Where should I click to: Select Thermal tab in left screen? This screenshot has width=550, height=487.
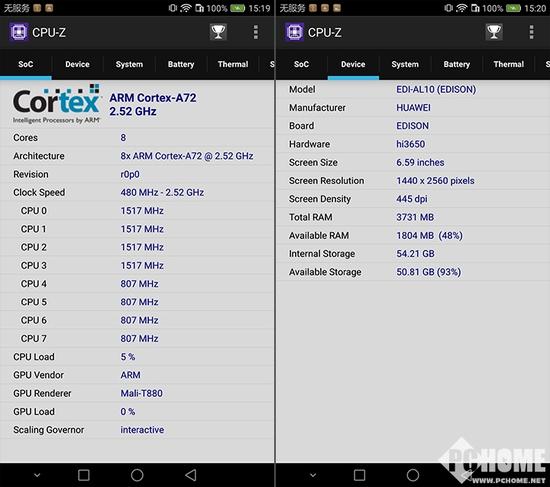[233, 64]
